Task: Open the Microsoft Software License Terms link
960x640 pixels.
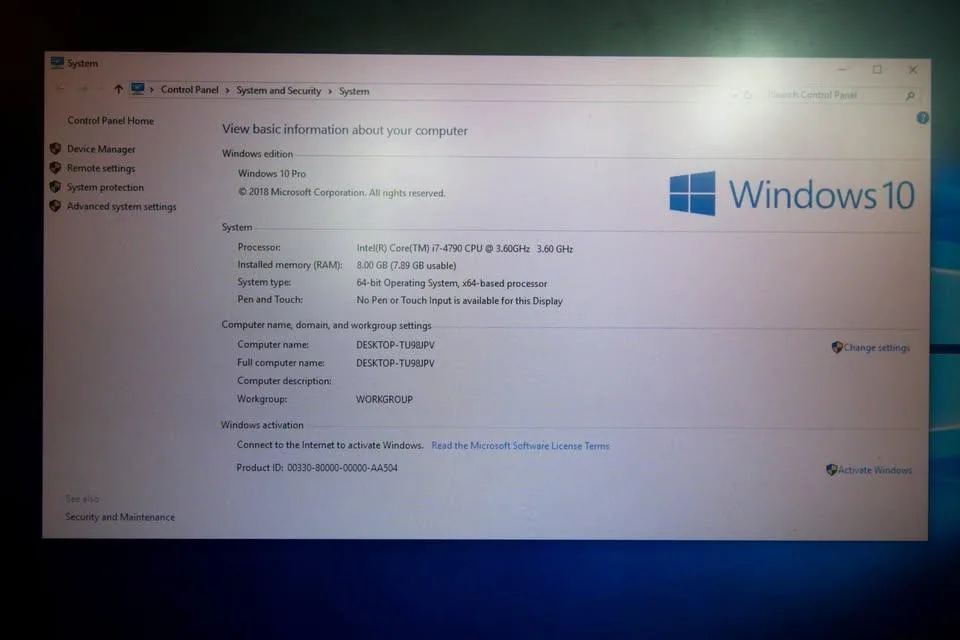Action: [x=520, y=446]
